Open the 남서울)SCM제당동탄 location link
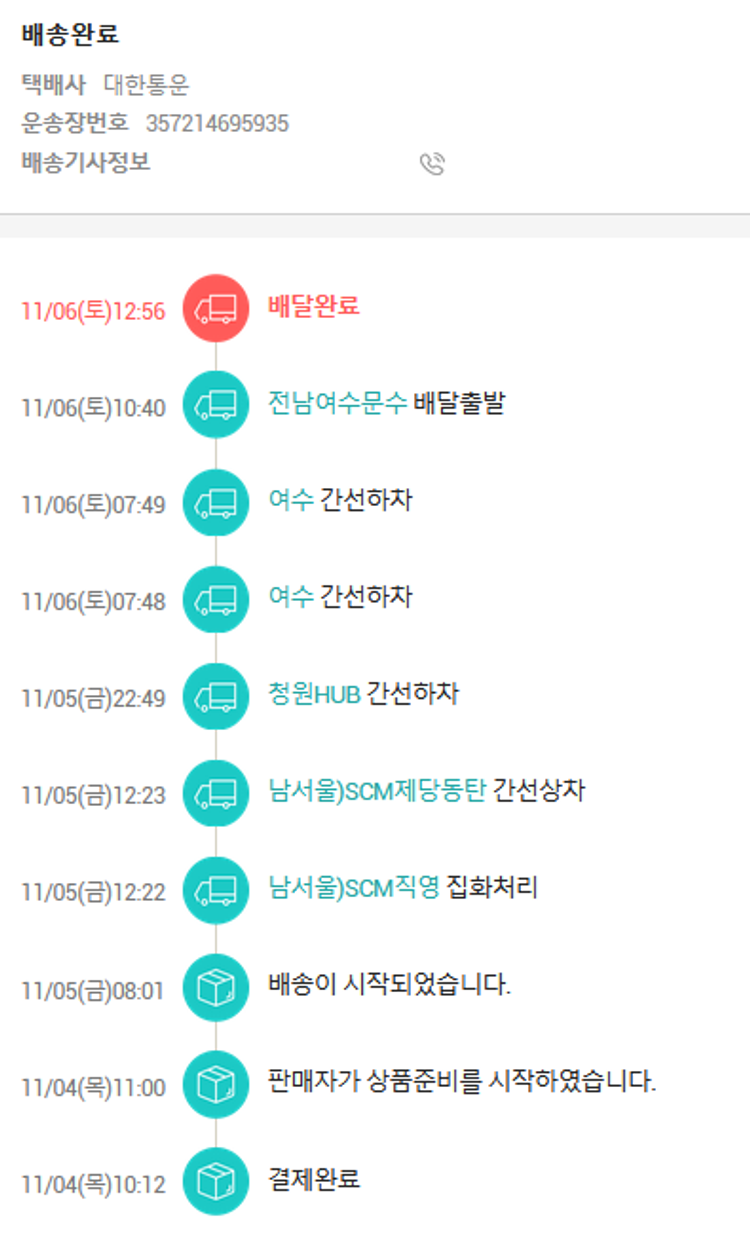Screen dimensions: 750x1249 point(377,791)
